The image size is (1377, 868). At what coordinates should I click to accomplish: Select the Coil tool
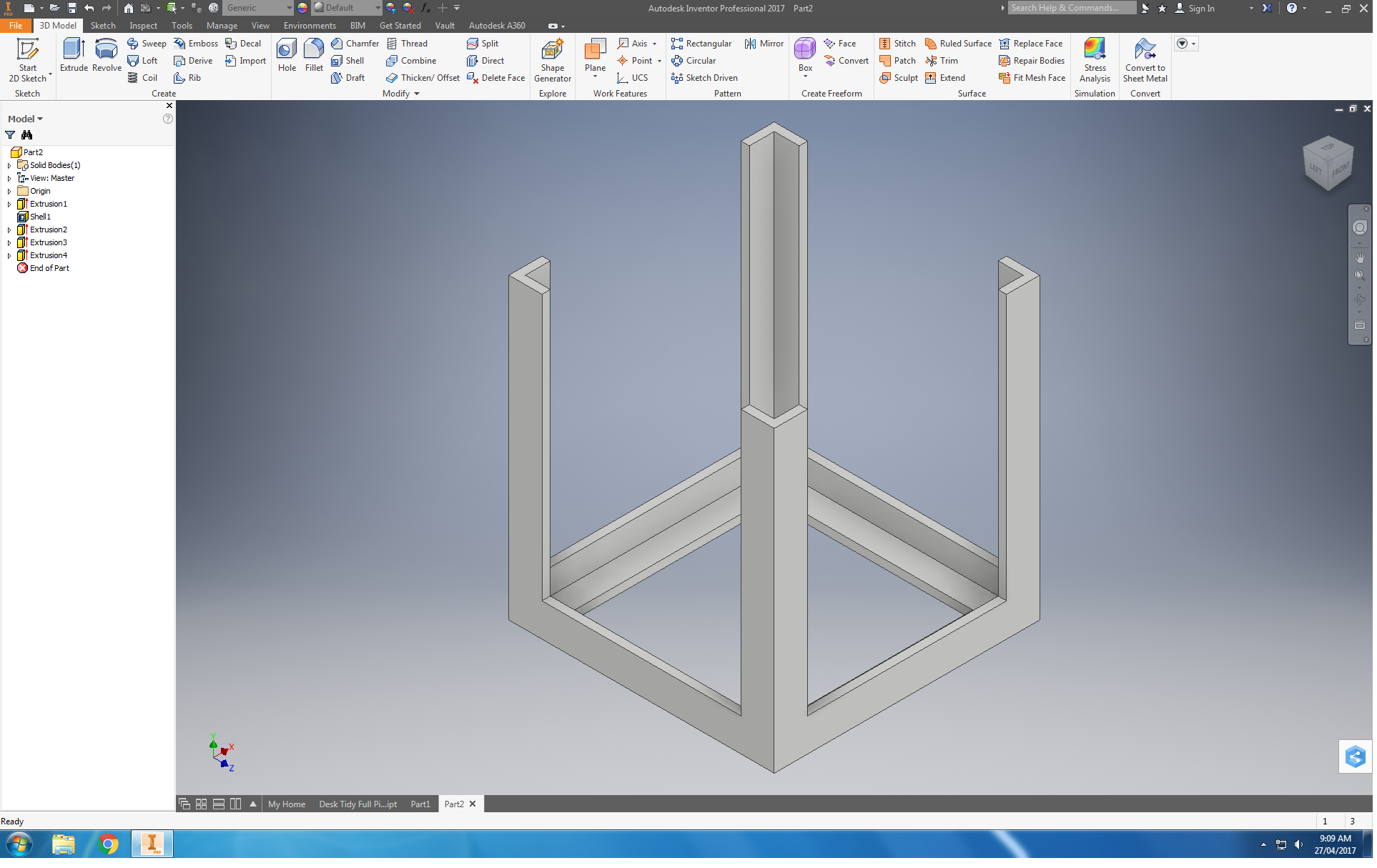(x=143, y=78)
